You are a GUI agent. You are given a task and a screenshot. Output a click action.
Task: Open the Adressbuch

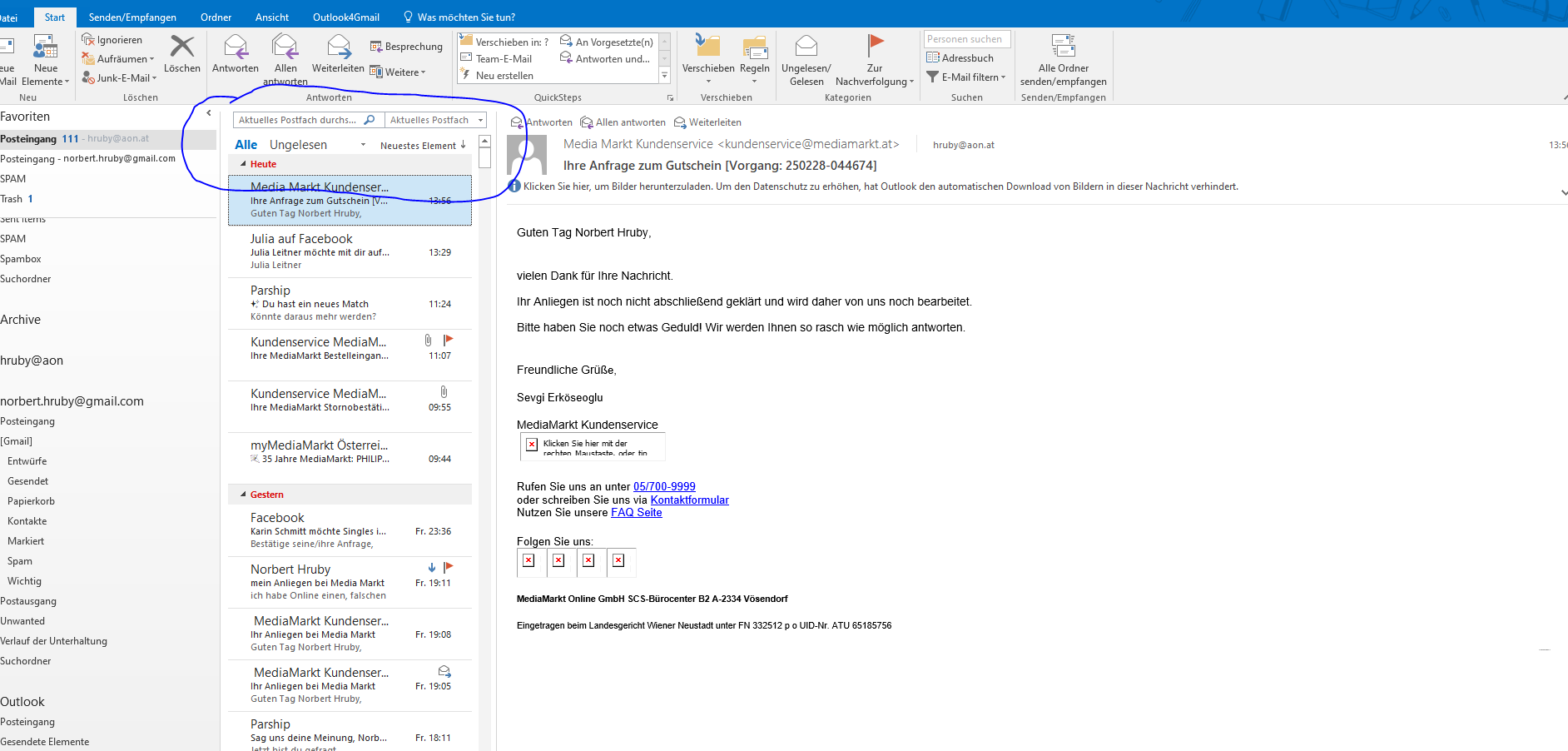click(960, 58)
